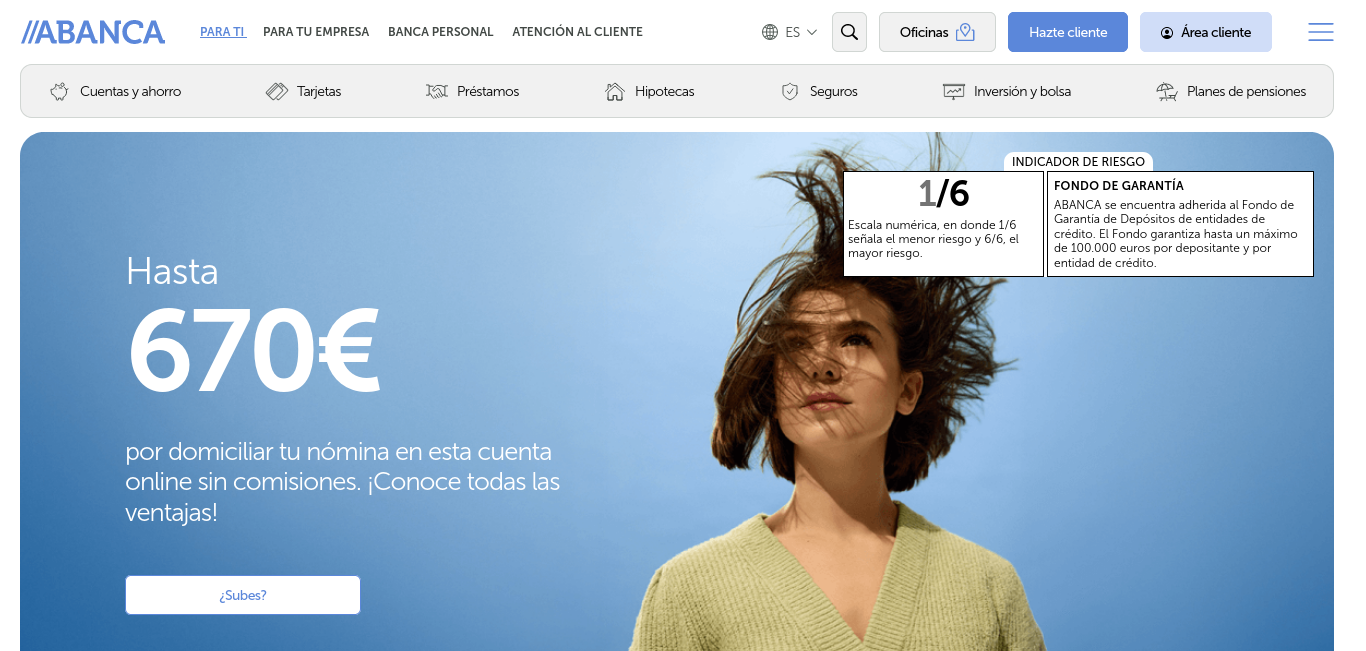
Task: Open the Seguros menu
Action: click(834, 91)
